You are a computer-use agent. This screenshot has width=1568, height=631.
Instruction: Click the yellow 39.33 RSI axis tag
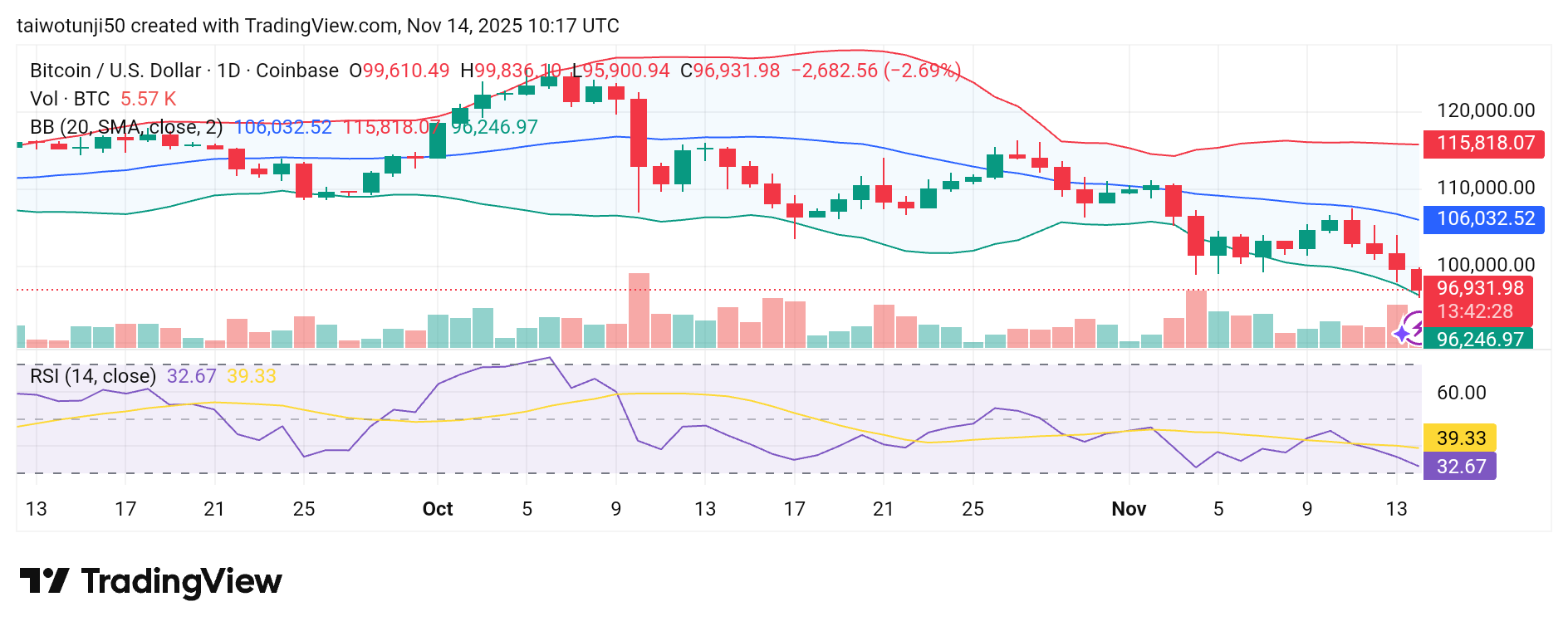click(1460, 438)
